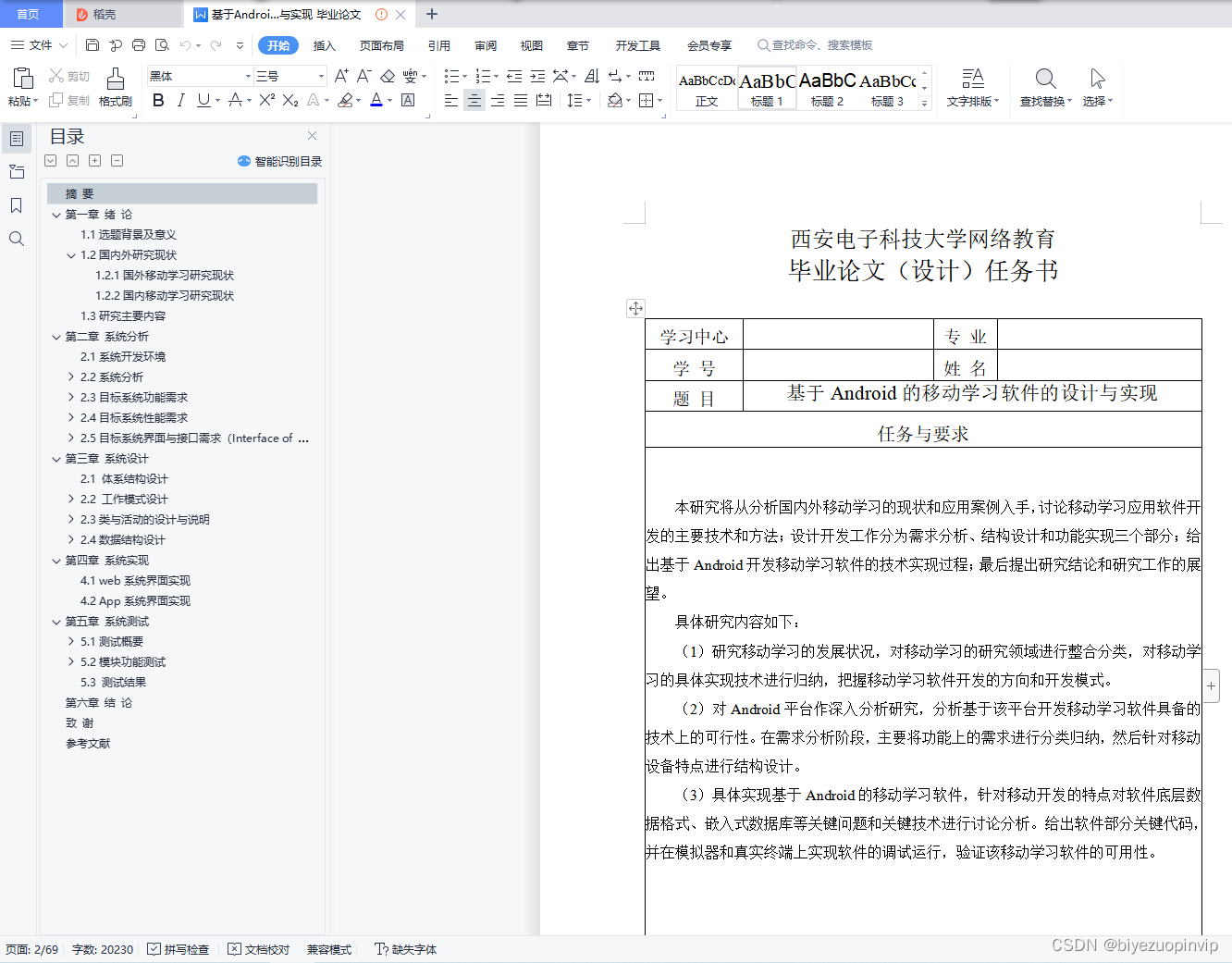Viewport: 1232px width, 963px height.
Task: Open the search panel in sidebar
Action: point(16,239)
